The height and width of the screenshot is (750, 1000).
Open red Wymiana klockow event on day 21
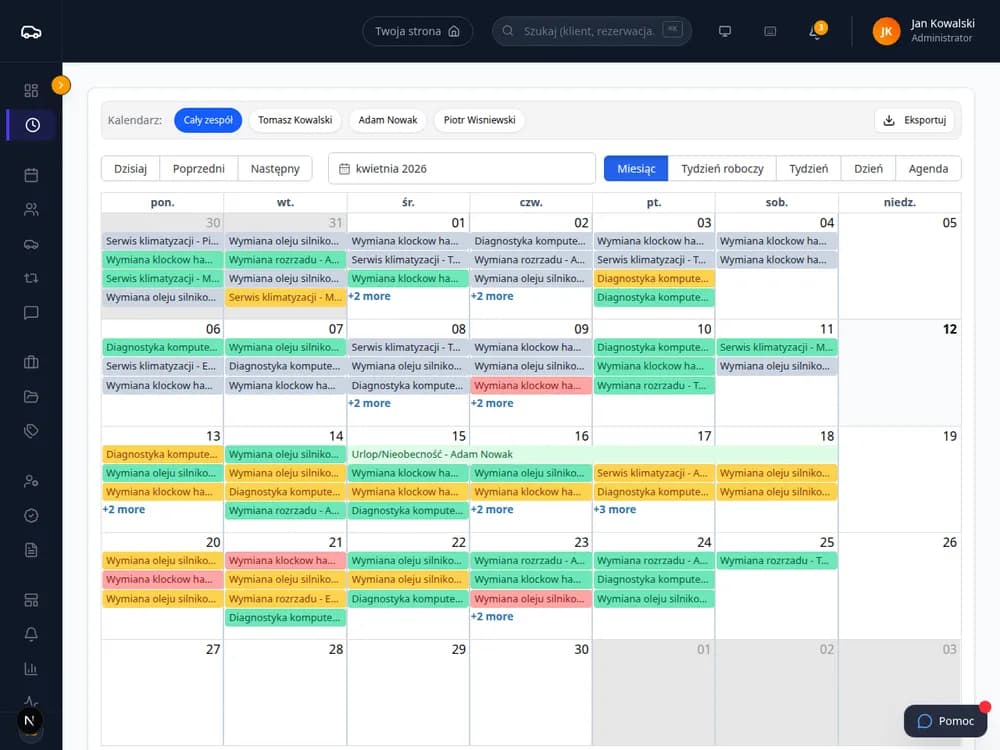click(285, 561)
